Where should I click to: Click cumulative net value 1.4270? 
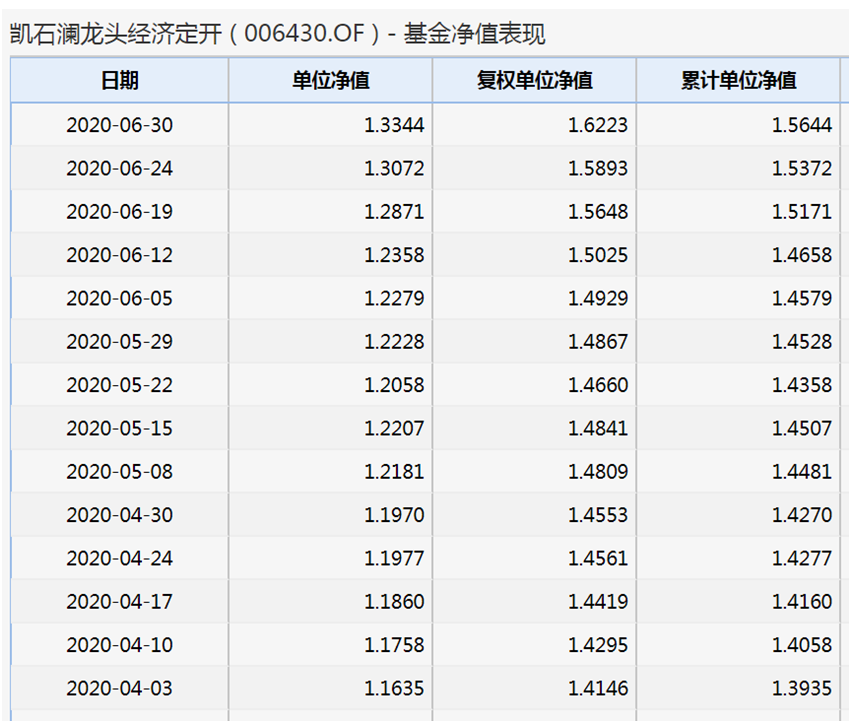pyautogui.click(x=802, y=515)
